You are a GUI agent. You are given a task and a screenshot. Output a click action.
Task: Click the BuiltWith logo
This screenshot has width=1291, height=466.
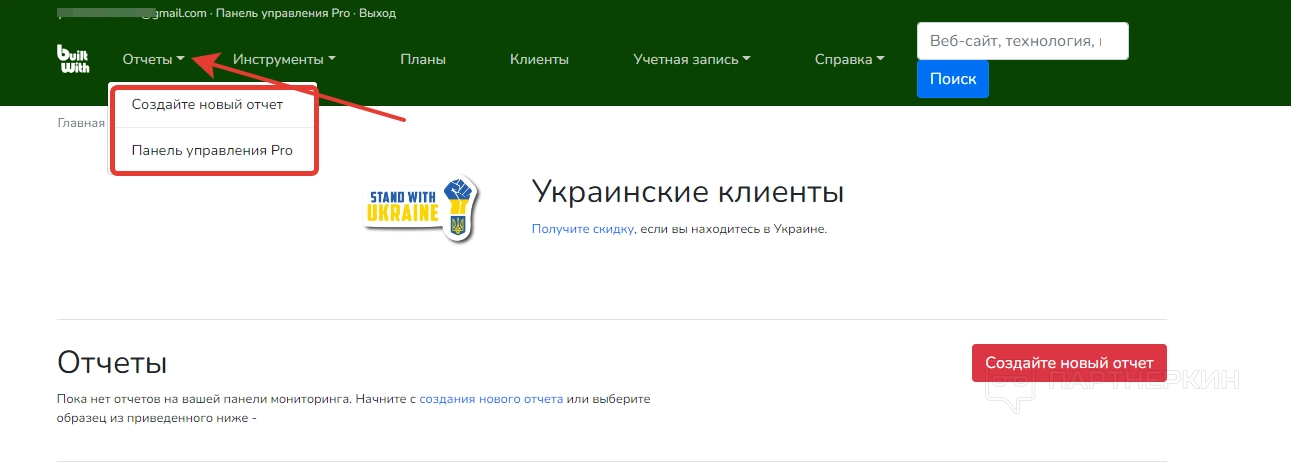coord(73,59)
